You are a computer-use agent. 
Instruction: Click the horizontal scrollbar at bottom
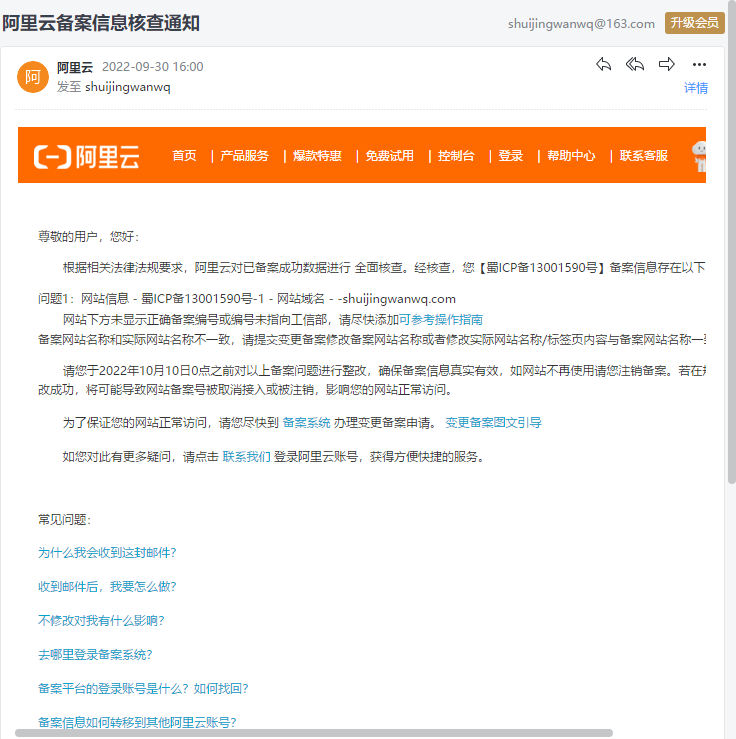coord(314,733)
